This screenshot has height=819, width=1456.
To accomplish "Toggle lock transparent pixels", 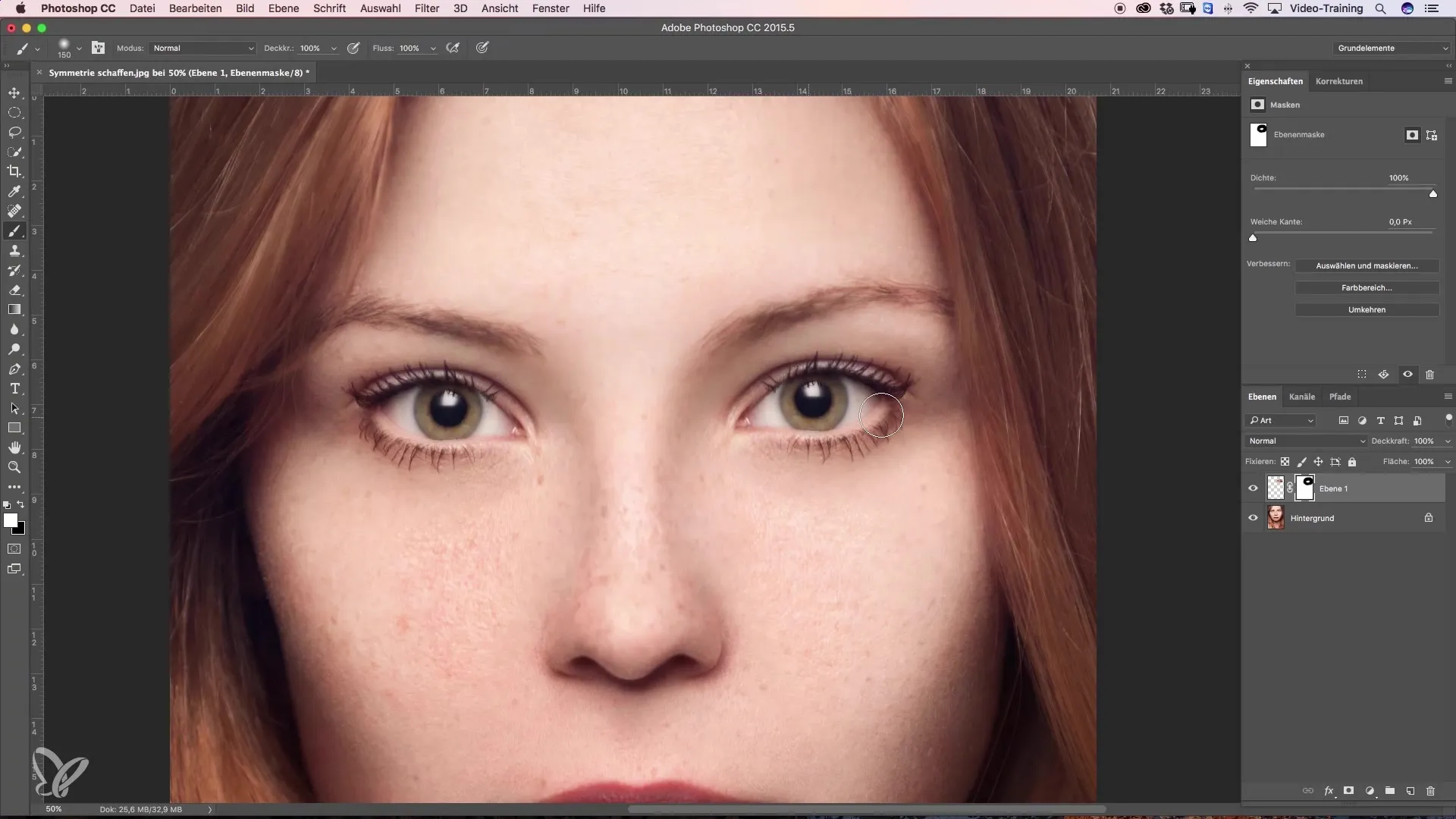I will (x=1285, y=462).
